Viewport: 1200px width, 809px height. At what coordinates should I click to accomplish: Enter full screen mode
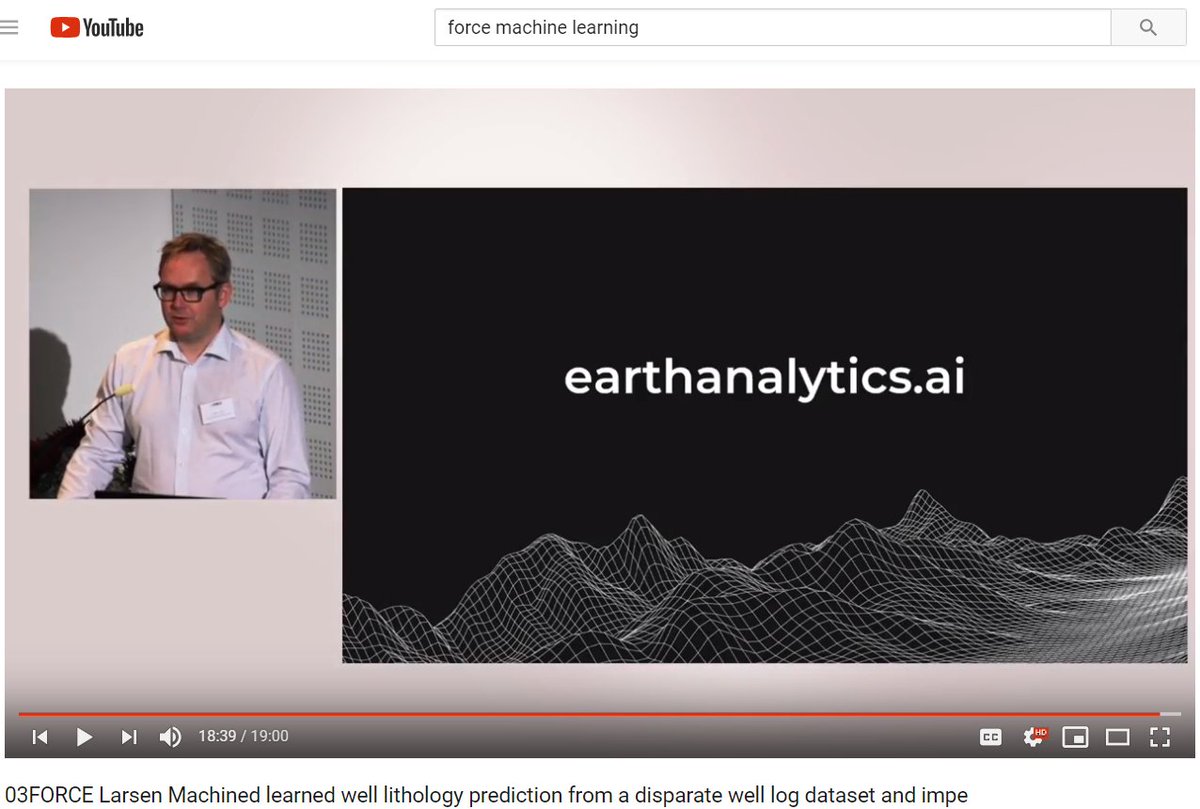[x=1159, y=737]
